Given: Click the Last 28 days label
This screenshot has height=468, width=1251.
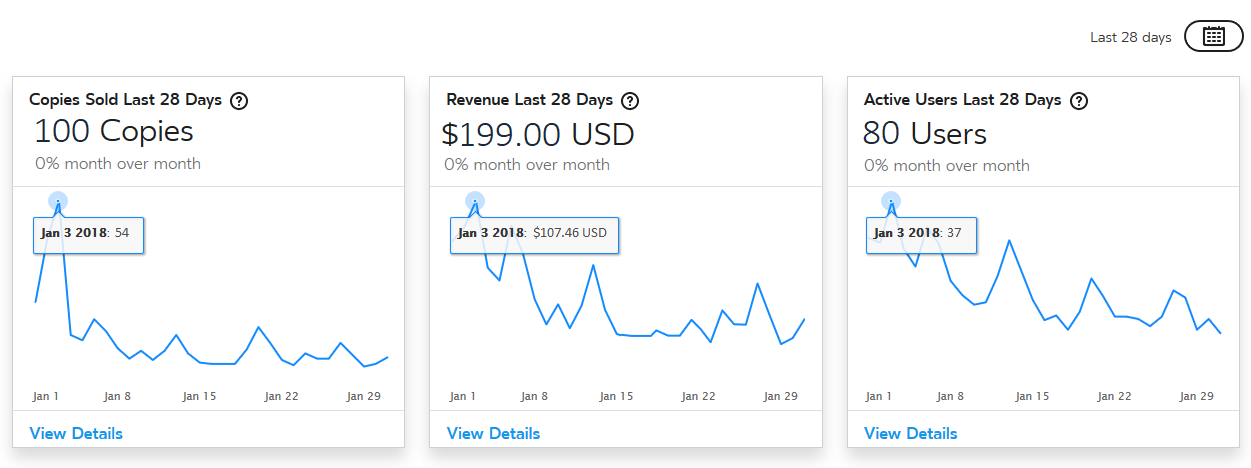Looking at the screenshot, I should click(x=1130, y=37).
